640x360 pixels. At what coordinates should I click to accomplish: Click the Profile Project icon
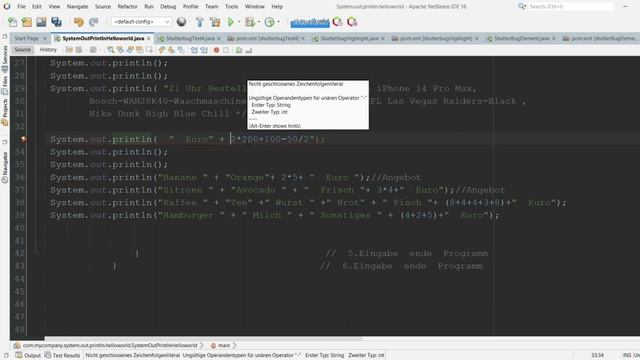click(x=269, y=22)
